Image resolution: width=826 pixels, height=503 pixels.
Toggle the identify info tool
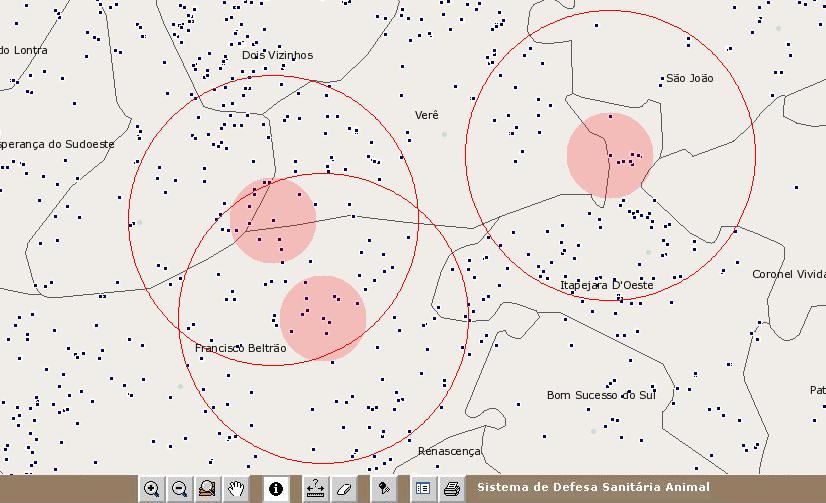point(276,489)
